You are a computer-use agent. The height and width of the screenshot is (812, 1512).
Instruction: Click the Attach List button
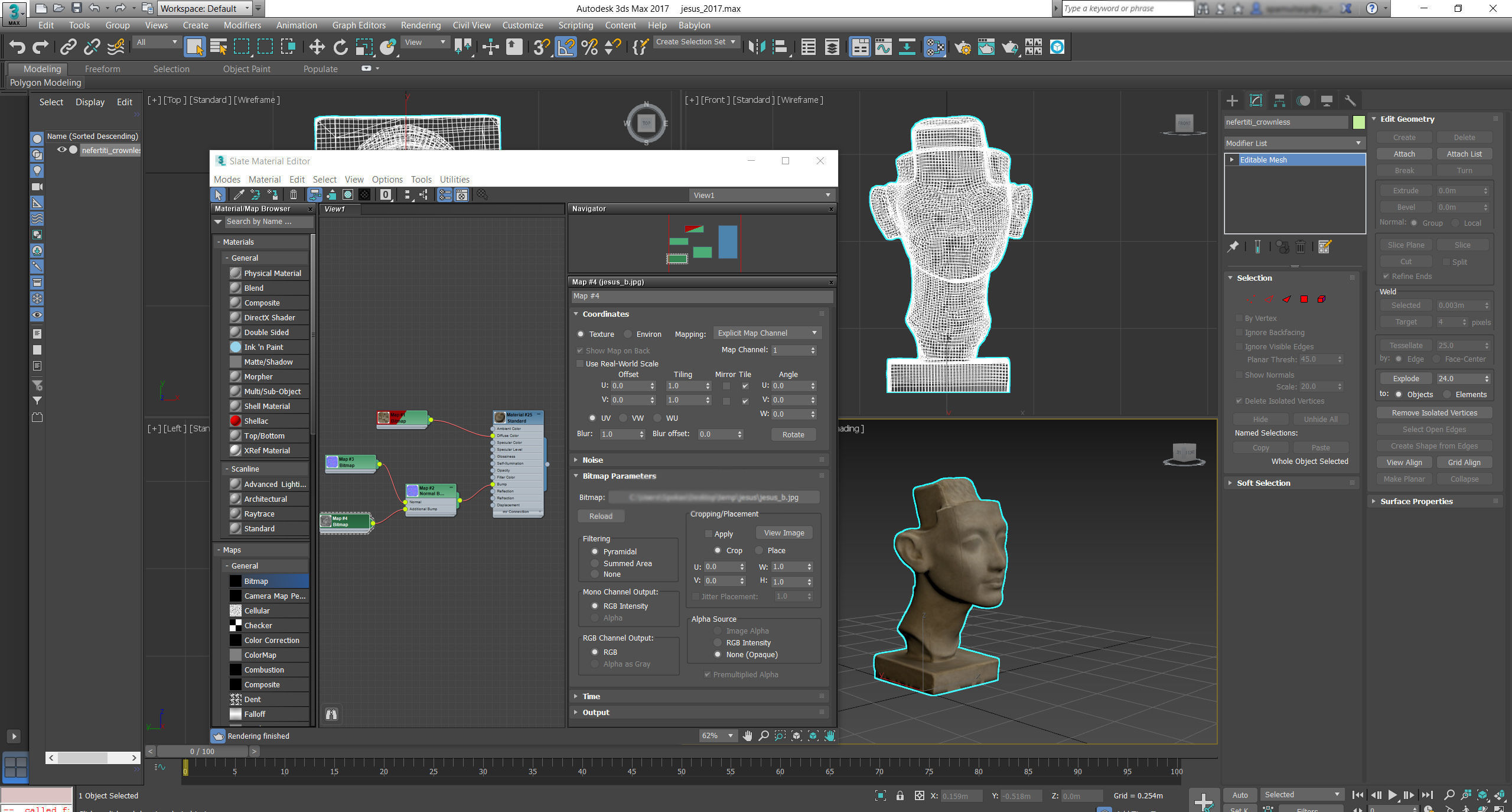pos(1464,154)
